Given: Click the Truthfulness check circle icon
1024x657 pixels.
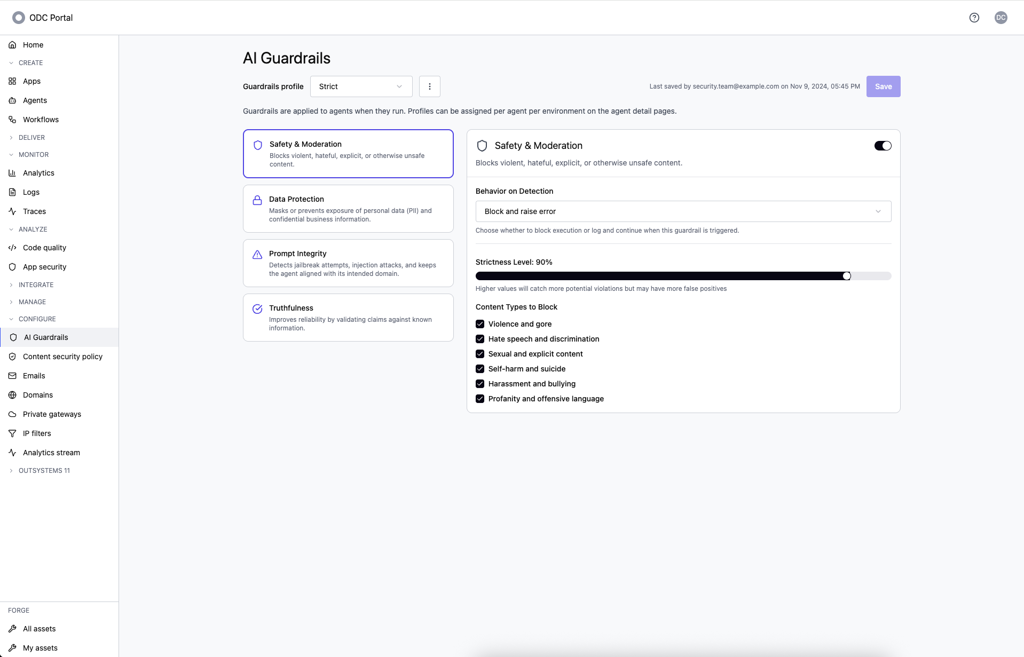Looking at the screenshot, I should (257, 309).
